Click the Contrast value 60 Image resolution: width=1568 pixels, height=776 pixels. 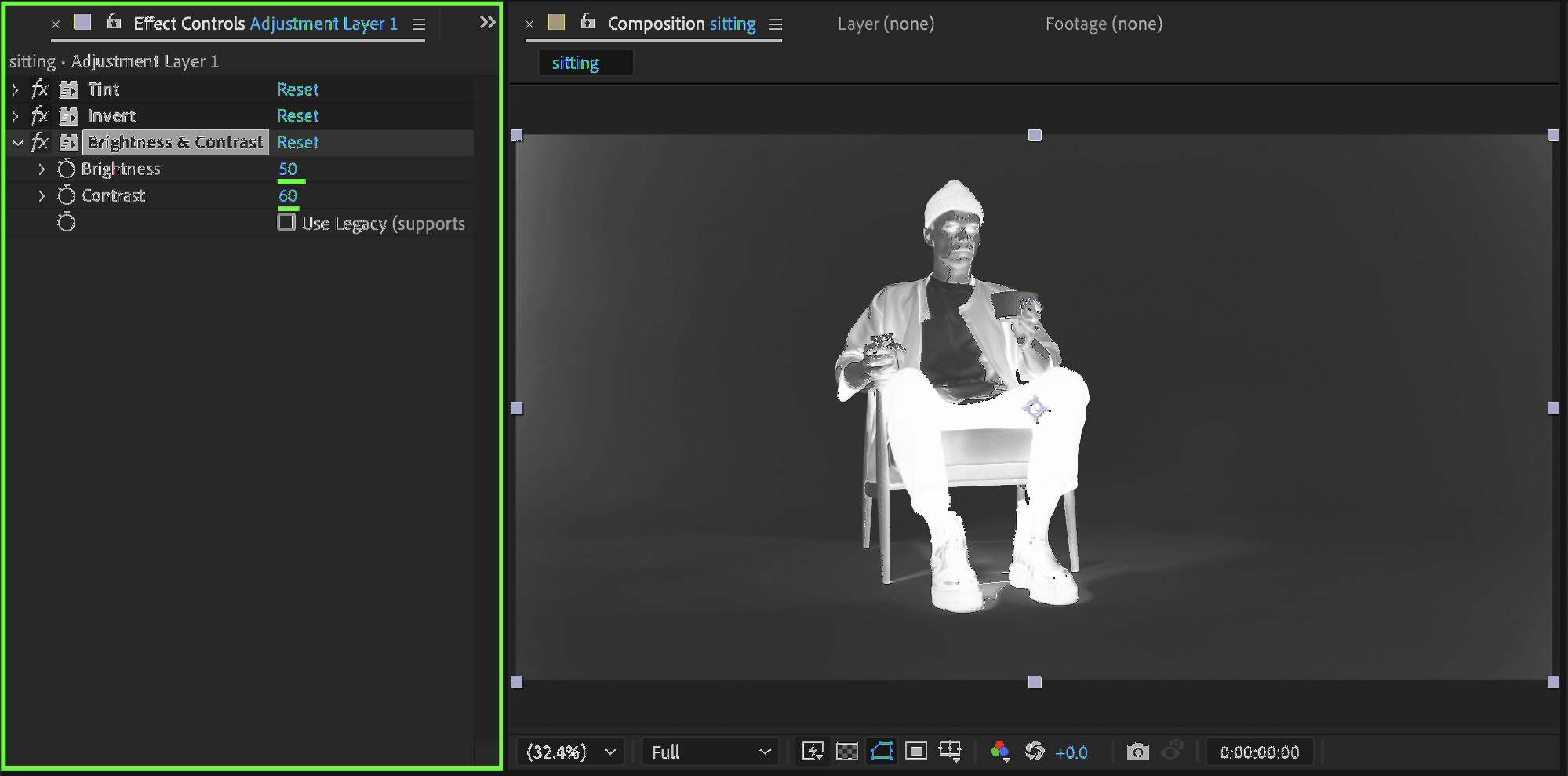click(x=288, y=195)
